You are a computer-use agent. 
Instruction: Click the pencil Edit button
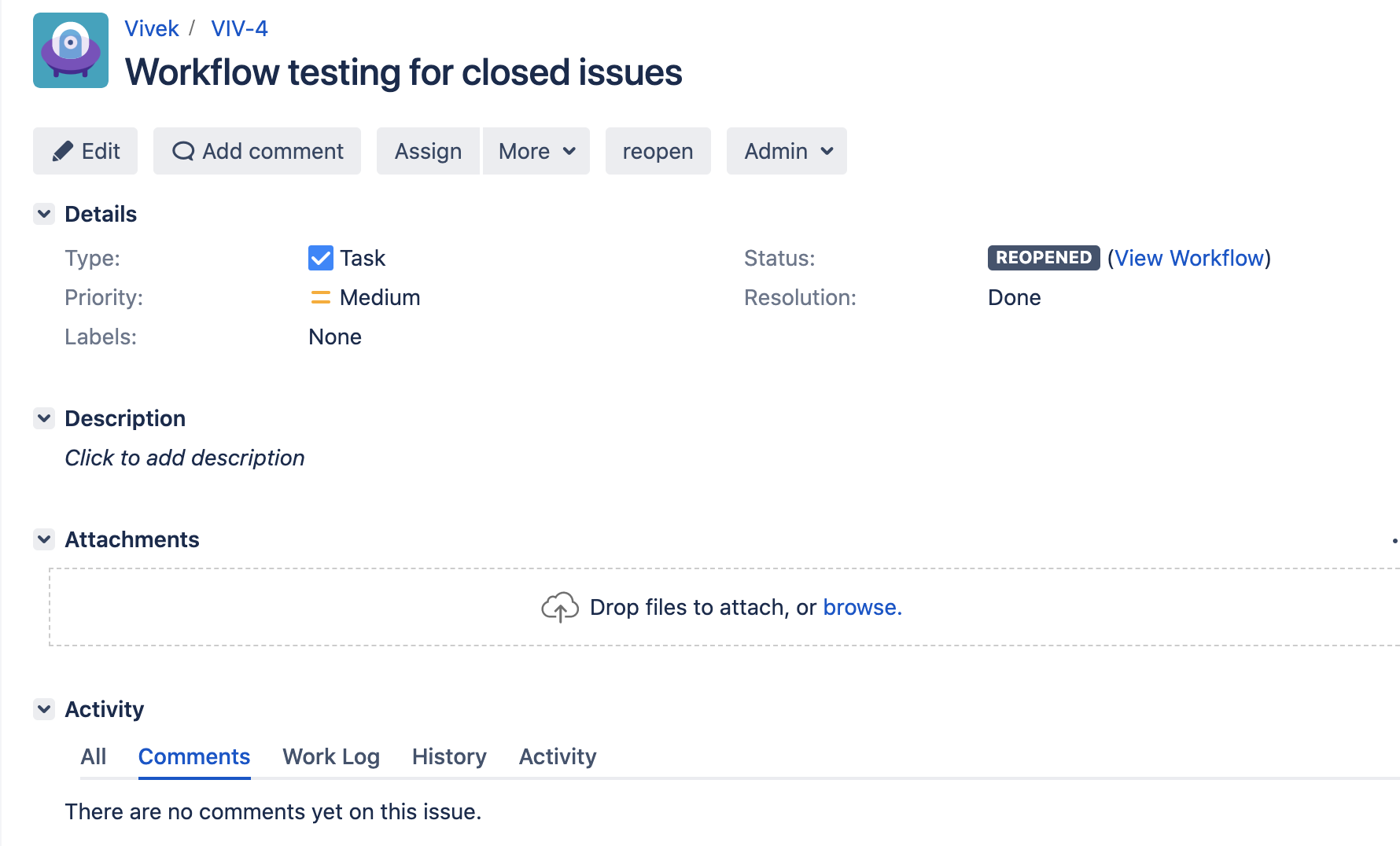coord(85,151)
